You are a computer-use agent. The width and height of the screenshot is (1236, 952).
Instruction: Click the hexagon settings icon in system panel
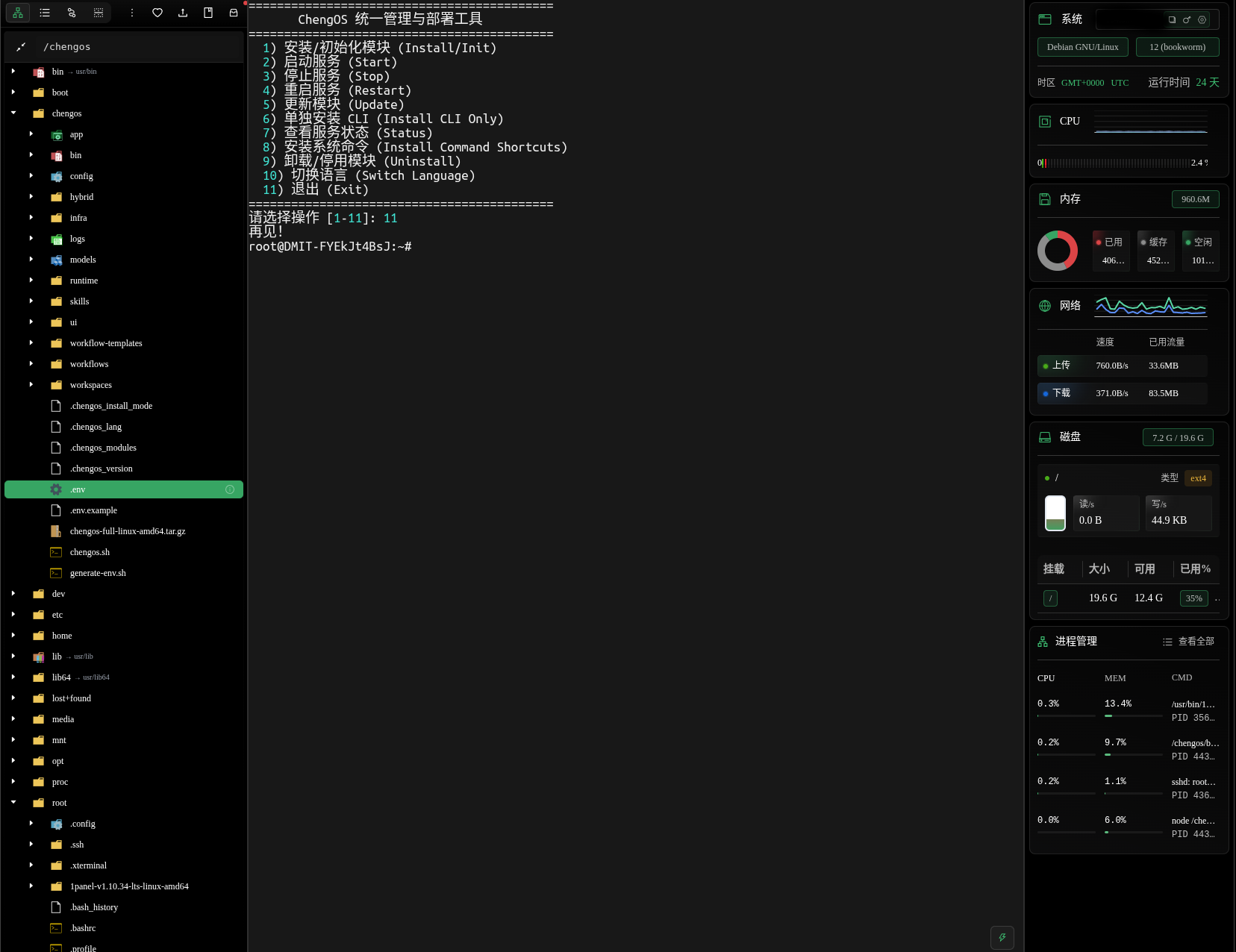(x=1202, y=19)
